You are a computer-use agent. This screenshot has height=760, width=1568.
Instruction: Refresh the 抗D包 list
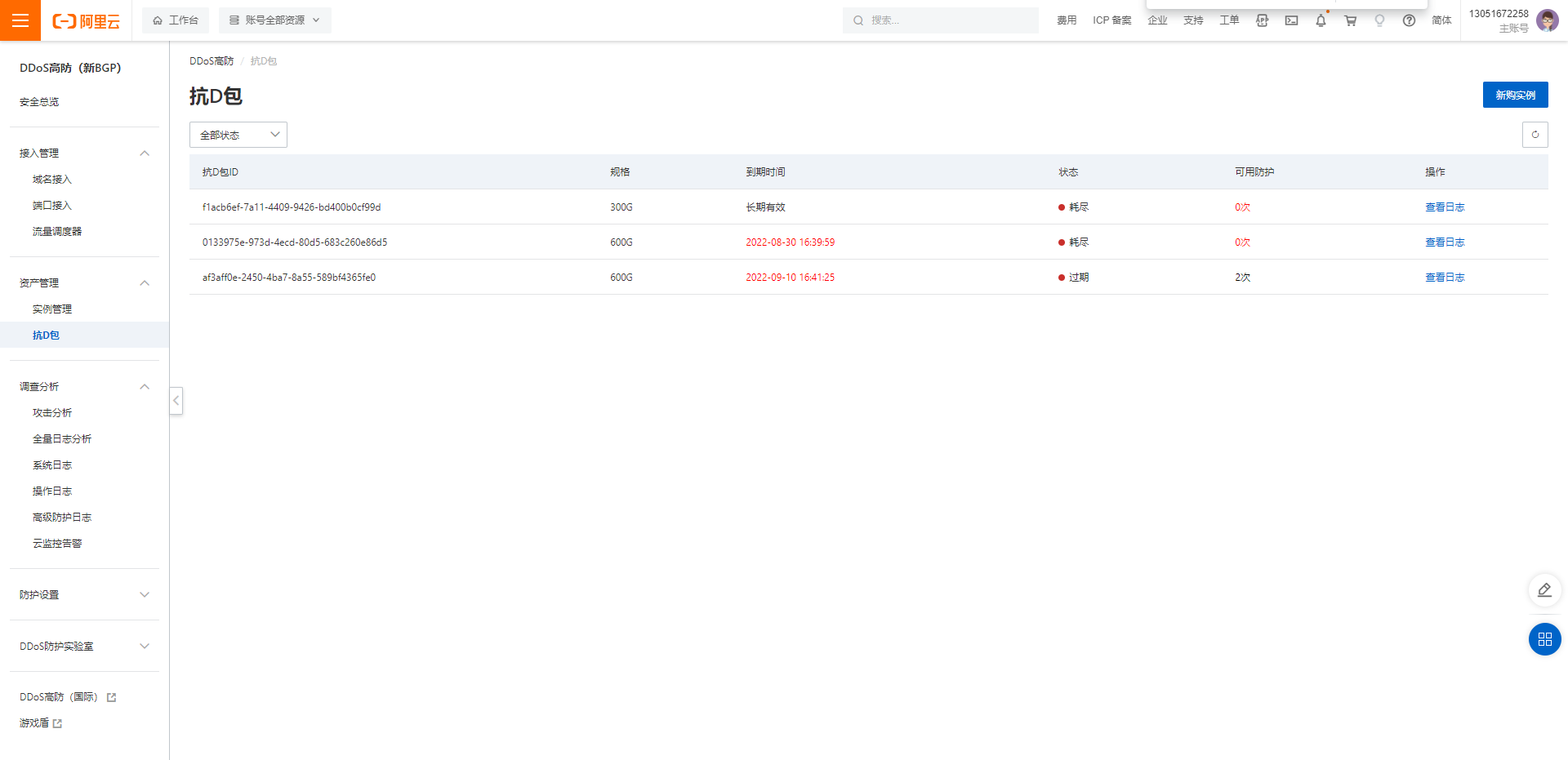pos(1535,135)
